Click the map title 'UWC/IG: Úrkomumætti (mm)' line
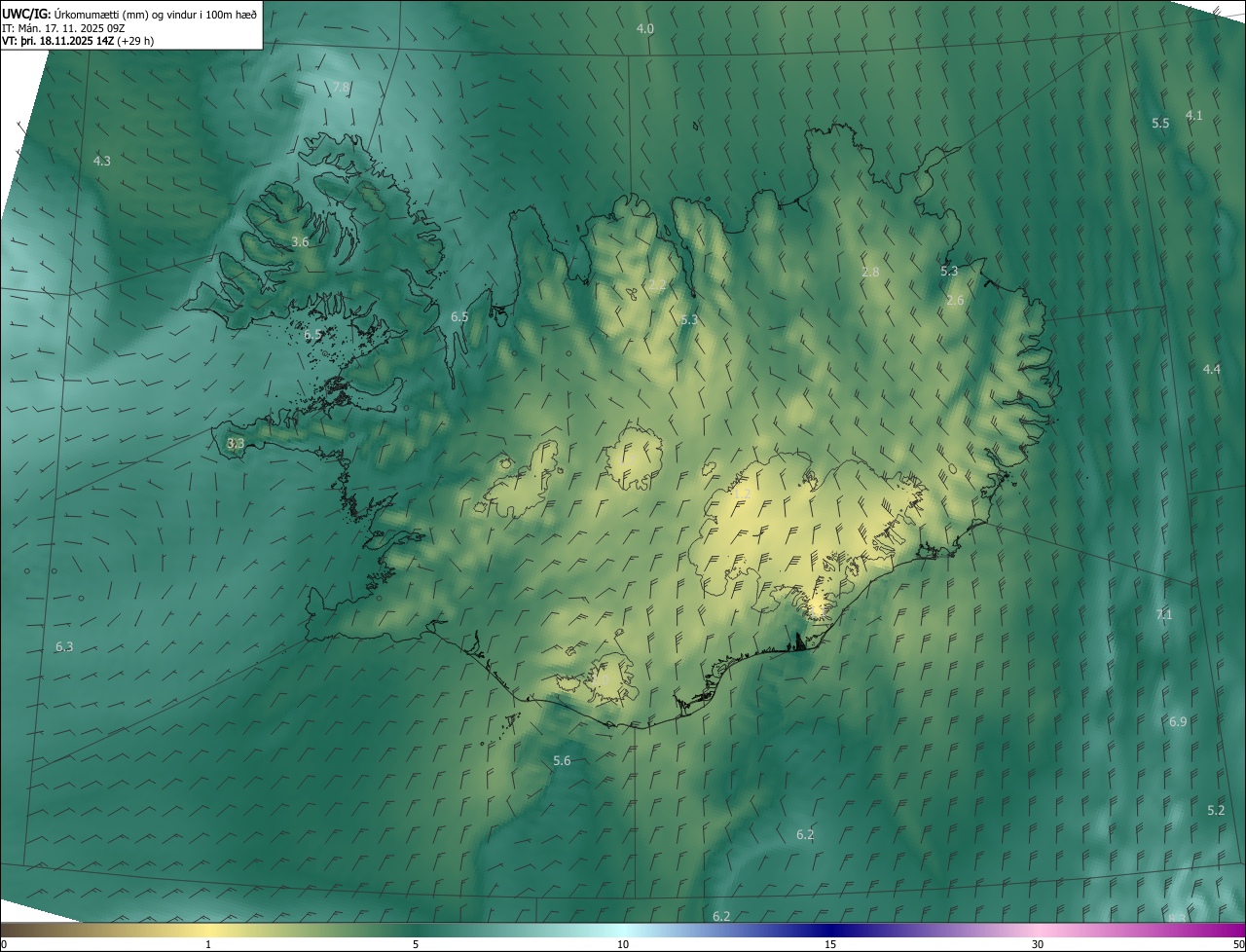1246x952 pixels. click(x=129, y=14)
